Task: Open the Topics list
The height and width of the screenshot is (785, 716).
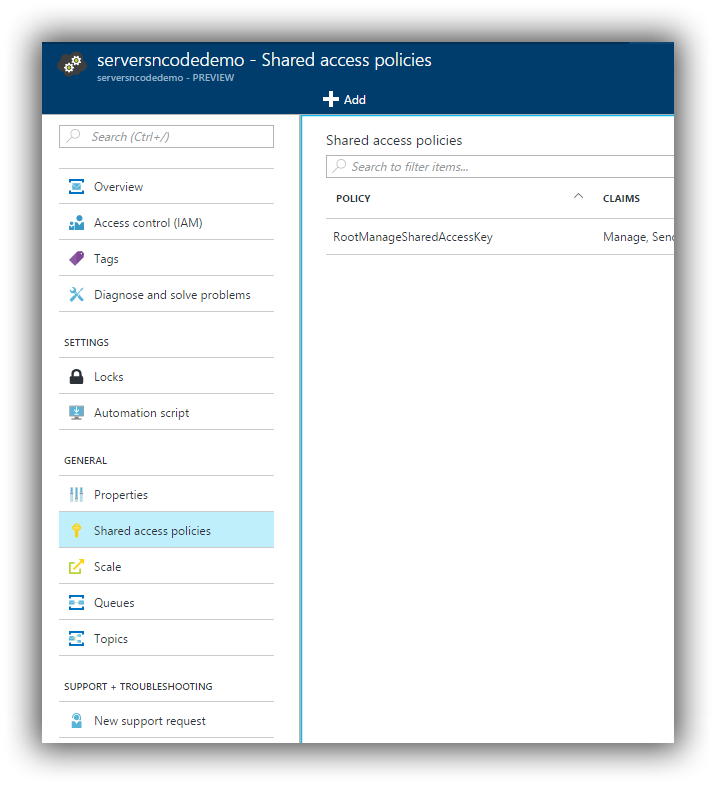Action: [x=166, y=639]
